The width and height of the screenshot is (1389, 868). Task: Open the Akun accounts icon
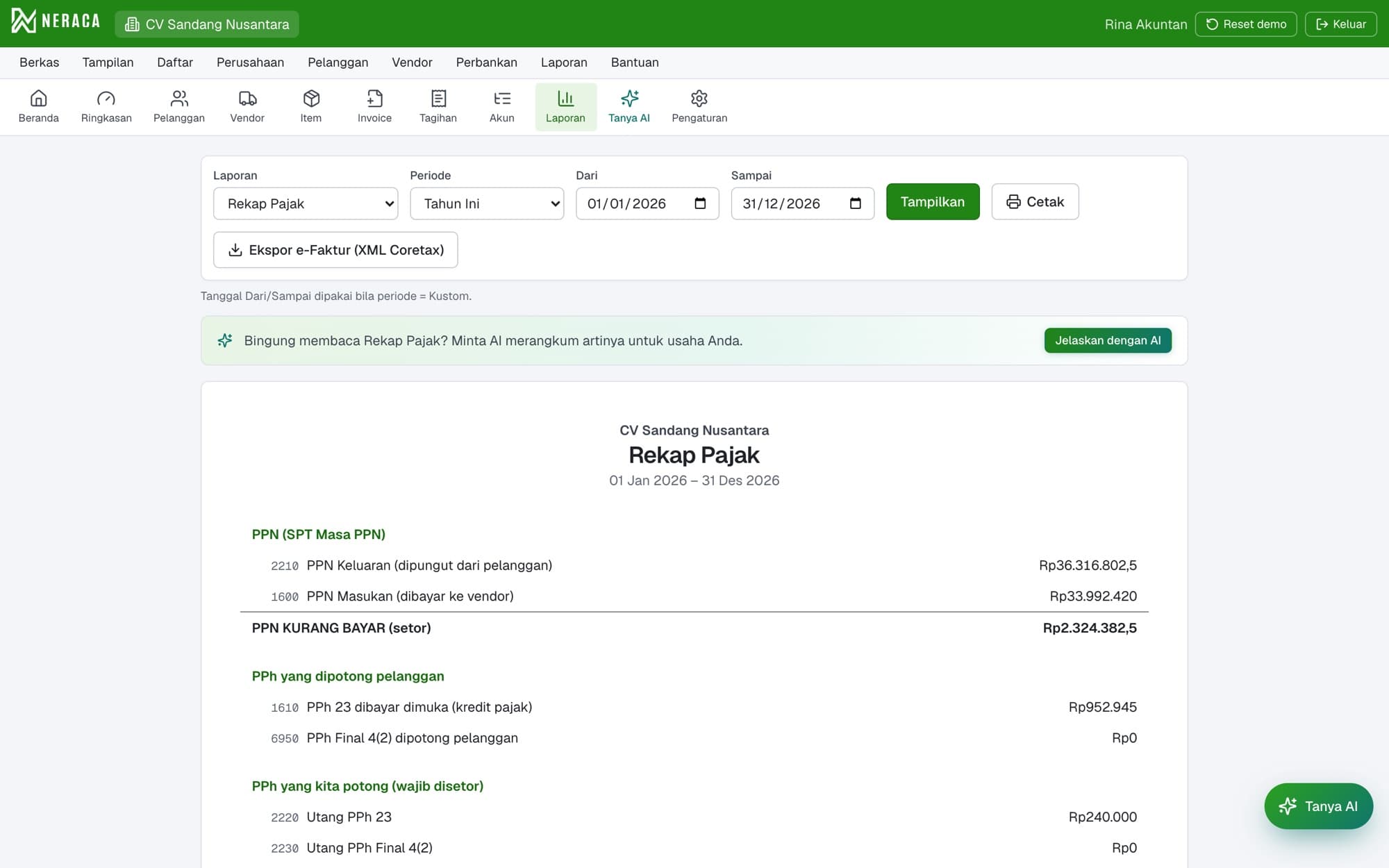pyautogui.click(x=502, y=107)
